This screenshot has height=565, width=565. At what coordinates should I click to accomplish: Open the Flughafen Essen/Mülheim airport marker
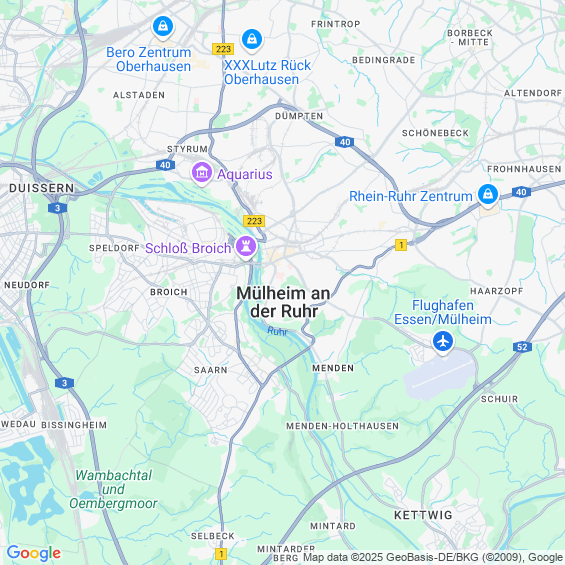[x=443, y=342]
